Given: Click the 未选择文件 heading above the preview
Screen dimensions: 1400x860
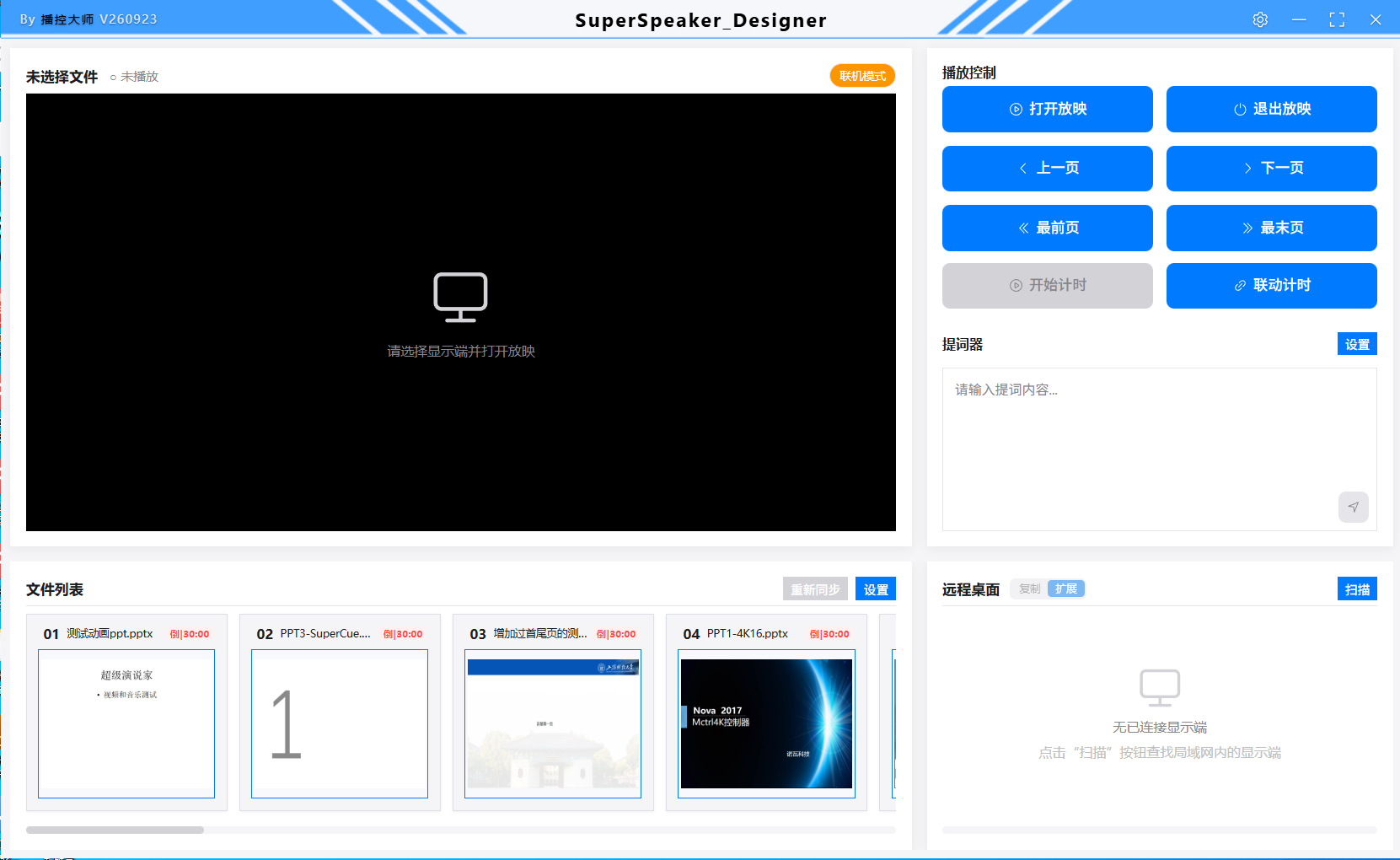Looking at the screenshot, I should [62, 77].
